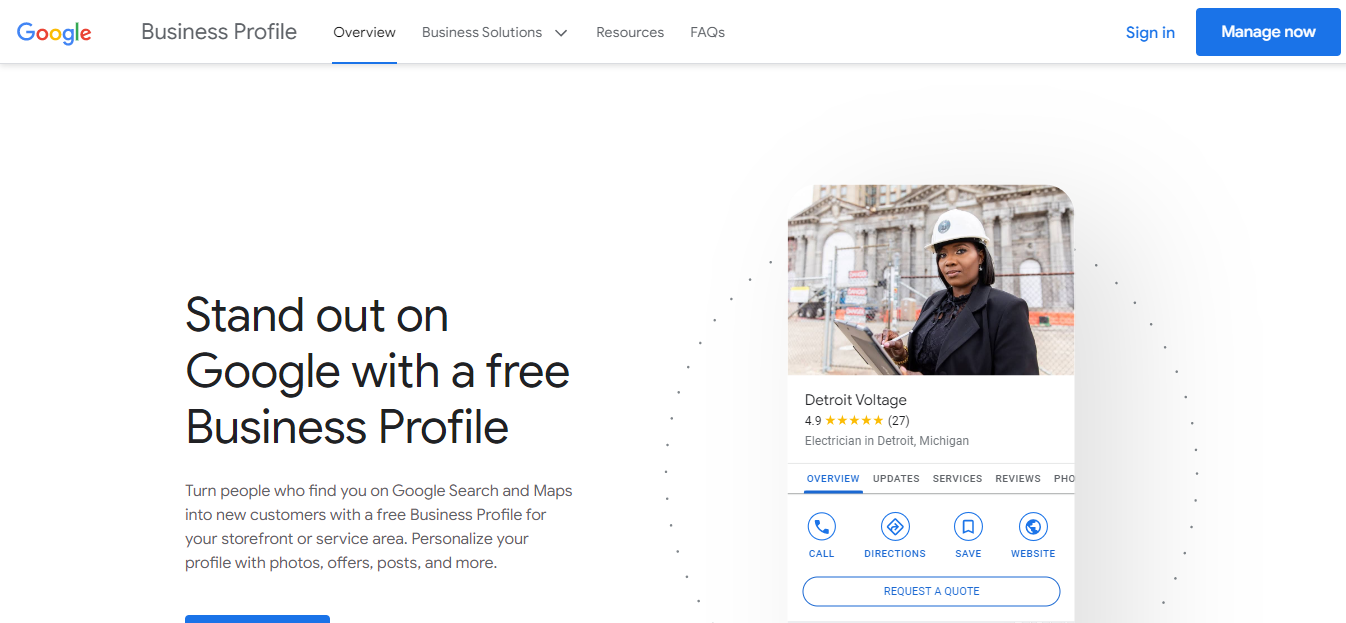Click the 'Stand out on Google' headline
Viewport: 1346px width, 623px height.
(x=378, y=371)
